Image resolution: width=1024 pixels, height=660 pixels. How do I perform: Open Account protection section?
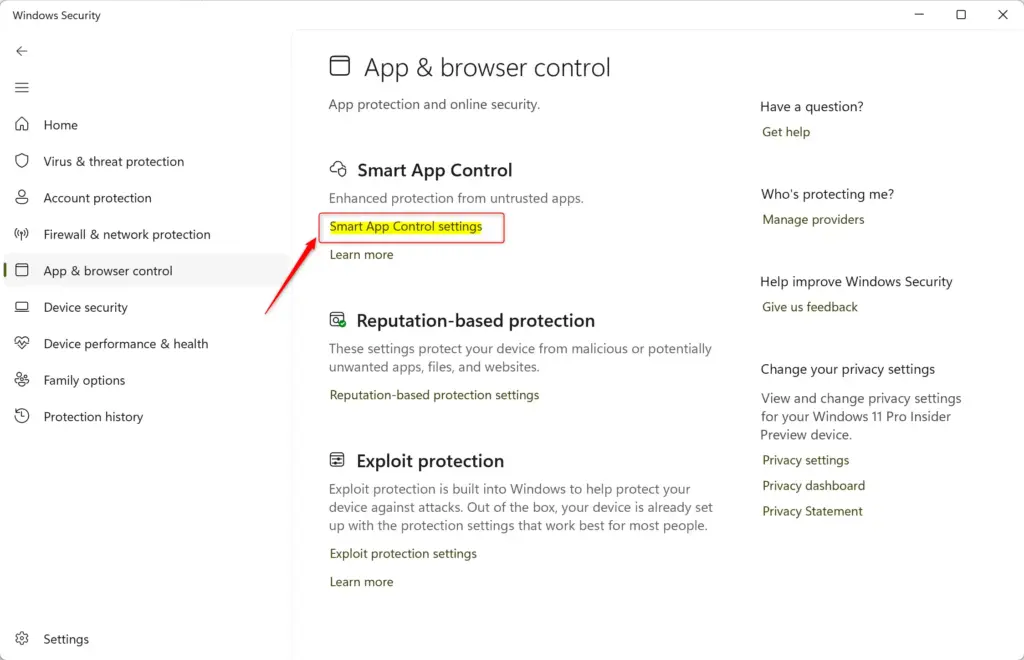[x=97, y=198]
